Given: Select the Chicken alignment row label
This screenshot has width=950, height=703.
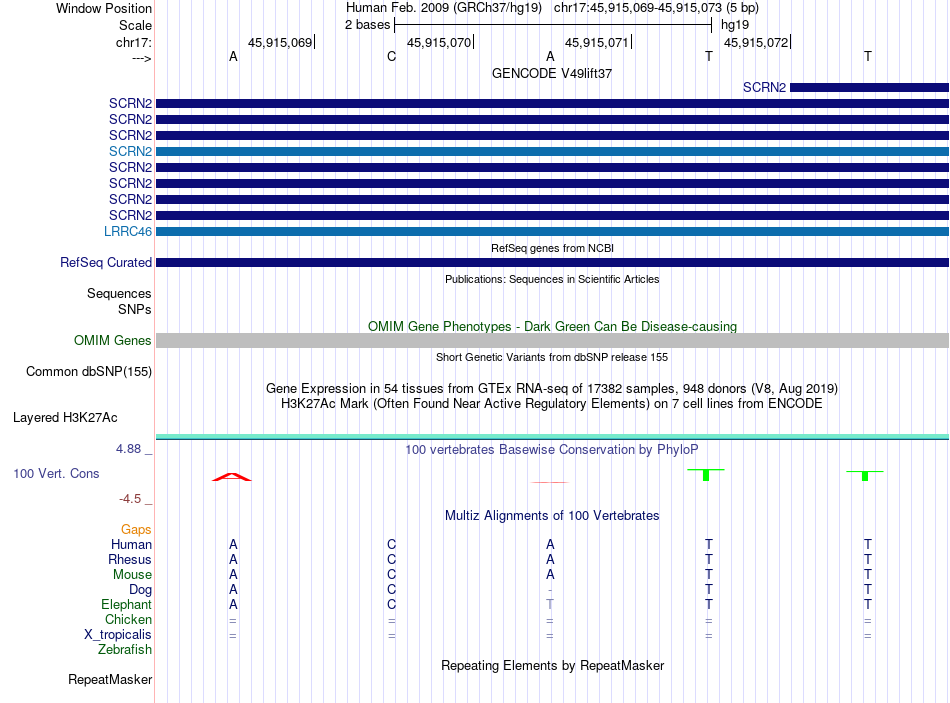Looking at the screenshot, I should click(128, 619).
